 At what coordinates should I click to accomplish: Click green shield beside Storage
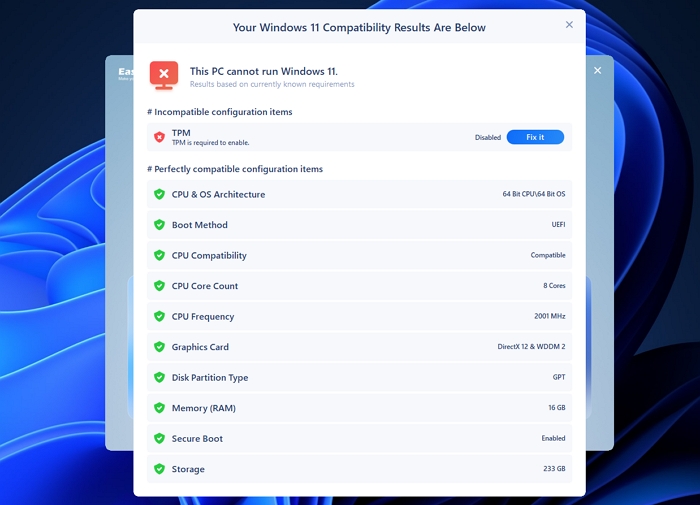coord(159,469)
